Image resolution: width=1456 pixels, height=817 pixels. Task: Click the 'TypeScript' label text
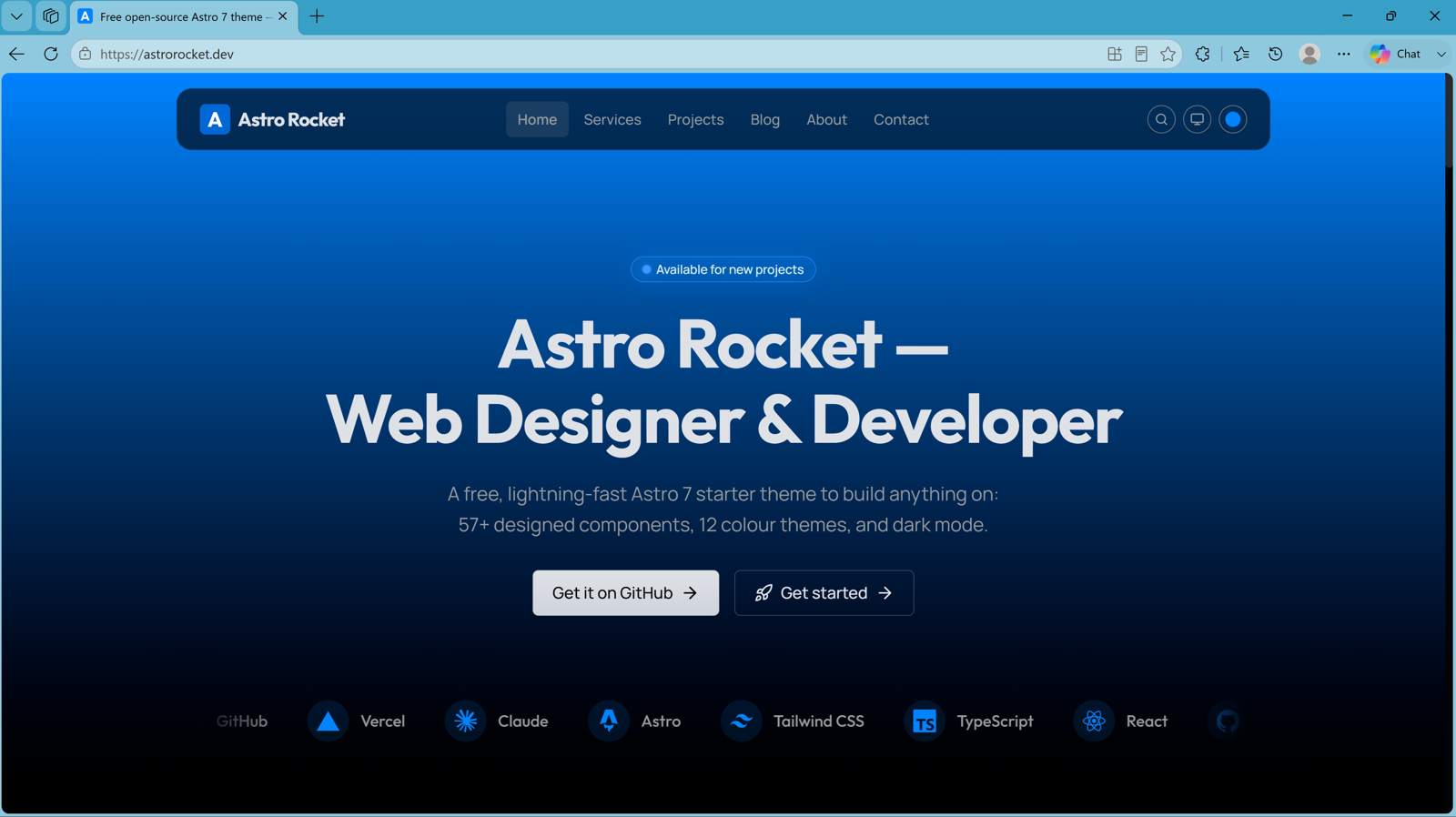tap(996, 721)
